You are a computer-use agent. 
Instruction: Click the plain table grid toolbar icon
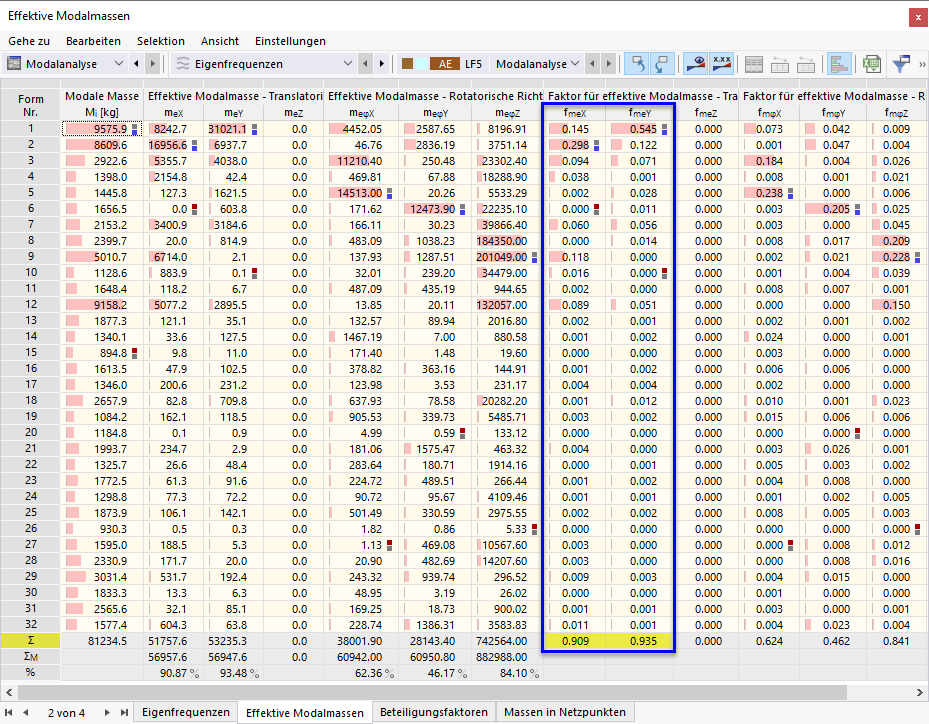754,64
